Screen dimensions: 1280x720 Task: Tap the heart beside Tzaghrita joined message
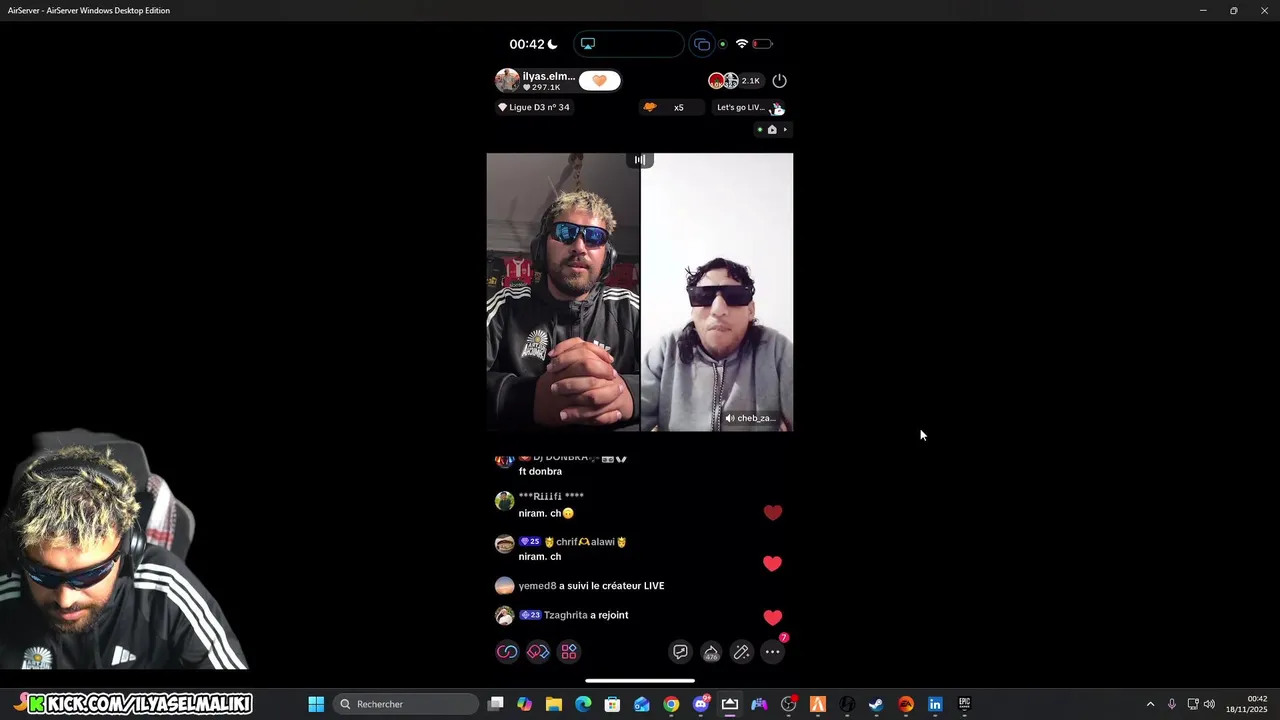773,618
